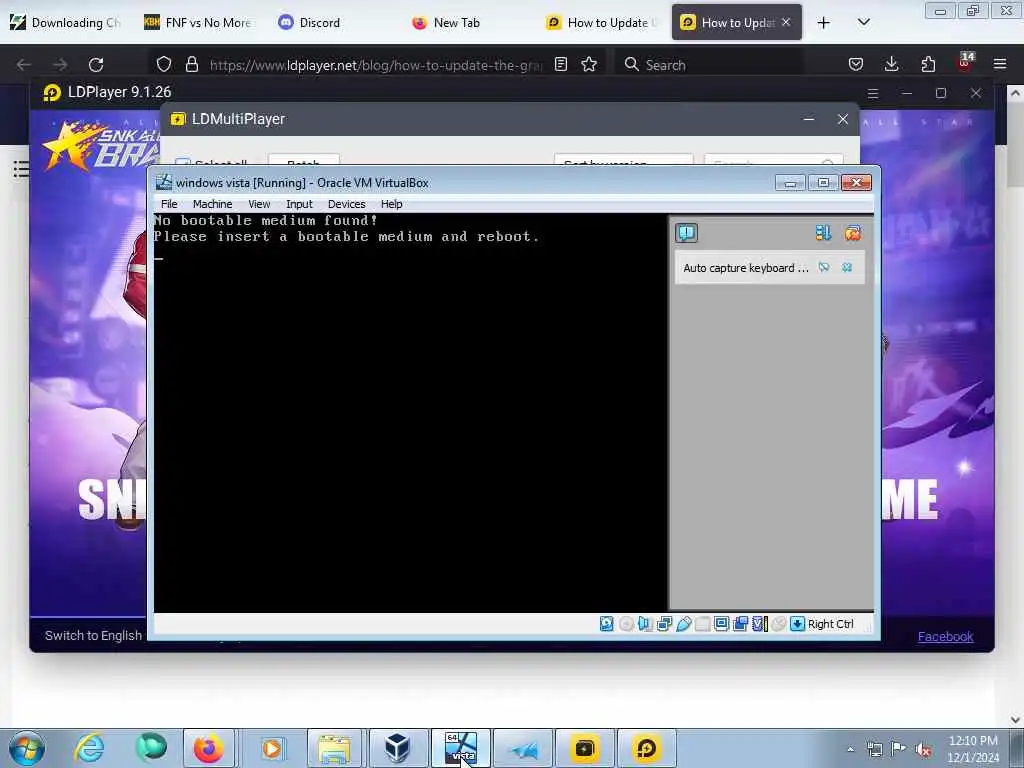Screen dimensions: 1024x768
Task: Click the recording status icon
Action: [x=740, y=624]
